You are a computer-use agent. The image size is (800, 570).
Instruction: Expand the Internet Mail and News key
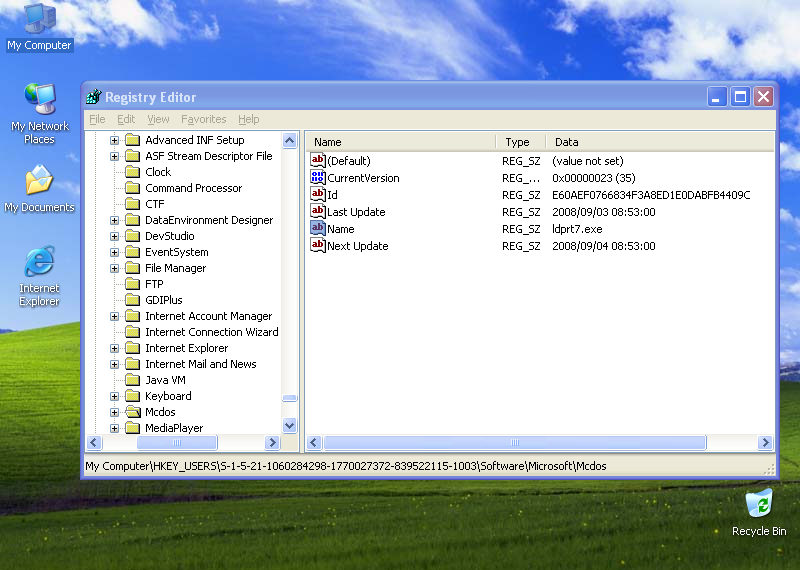point(114,364)
